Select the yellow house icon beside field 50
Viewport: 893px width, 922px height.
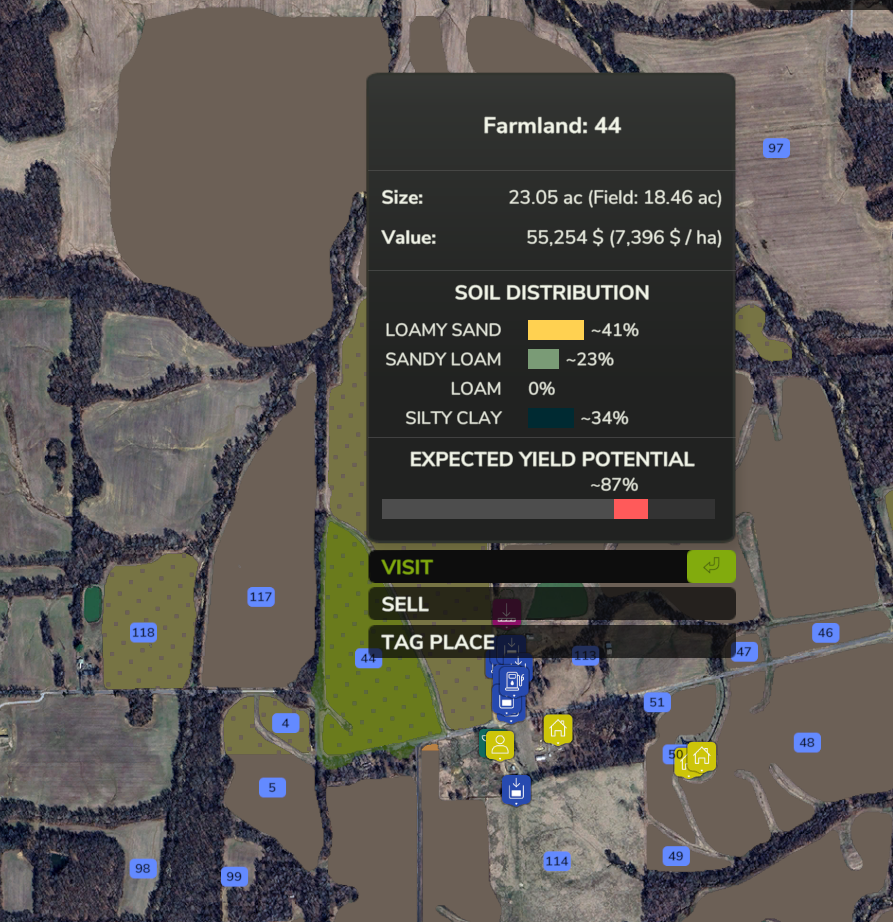pos(702,756)
